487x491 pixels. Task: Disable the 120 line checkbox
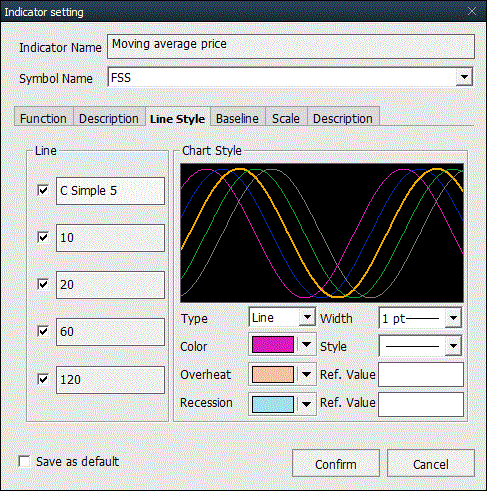[x=43, y=379]
